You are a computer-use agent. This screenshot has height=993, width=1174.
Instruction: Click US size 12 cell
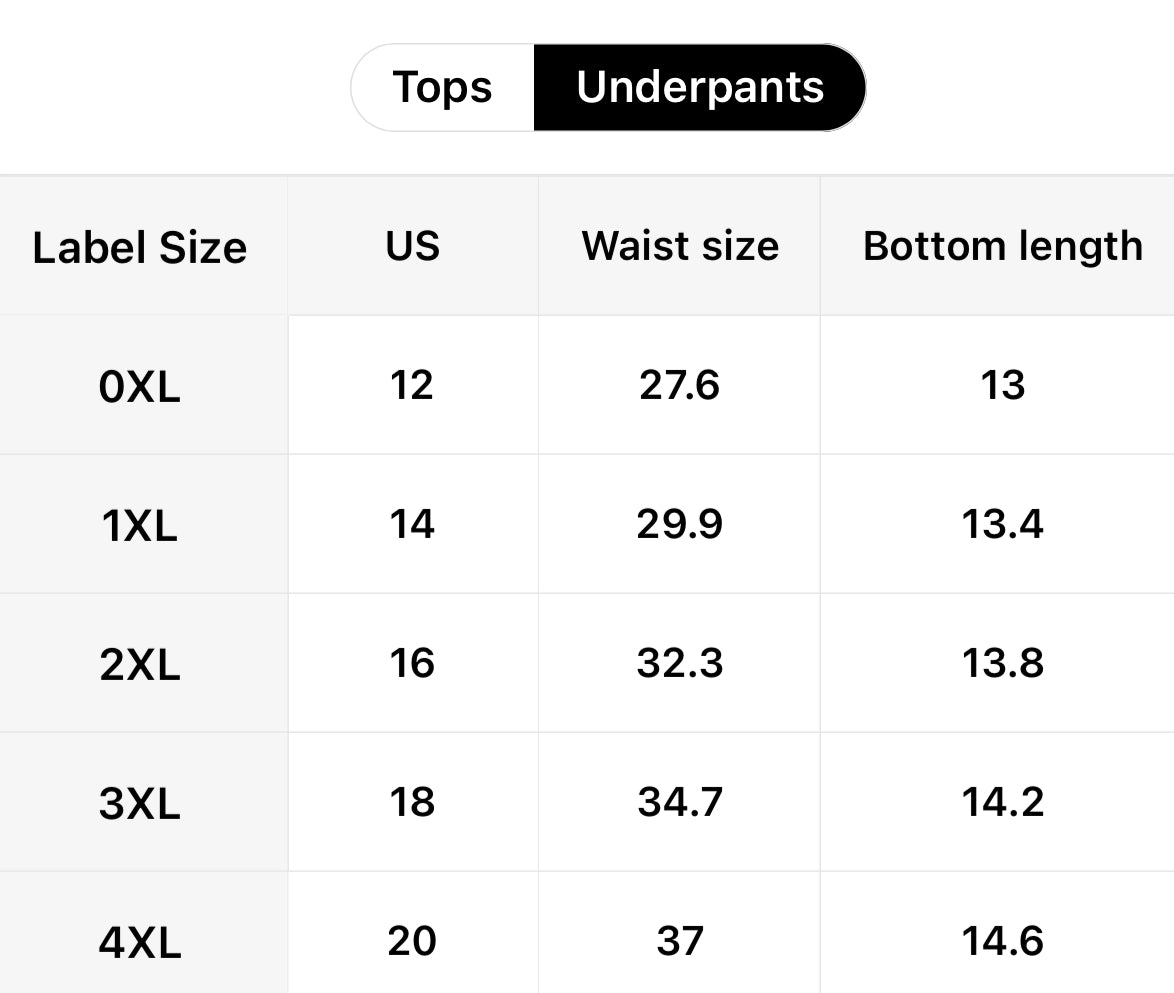[x=412, y=385]
